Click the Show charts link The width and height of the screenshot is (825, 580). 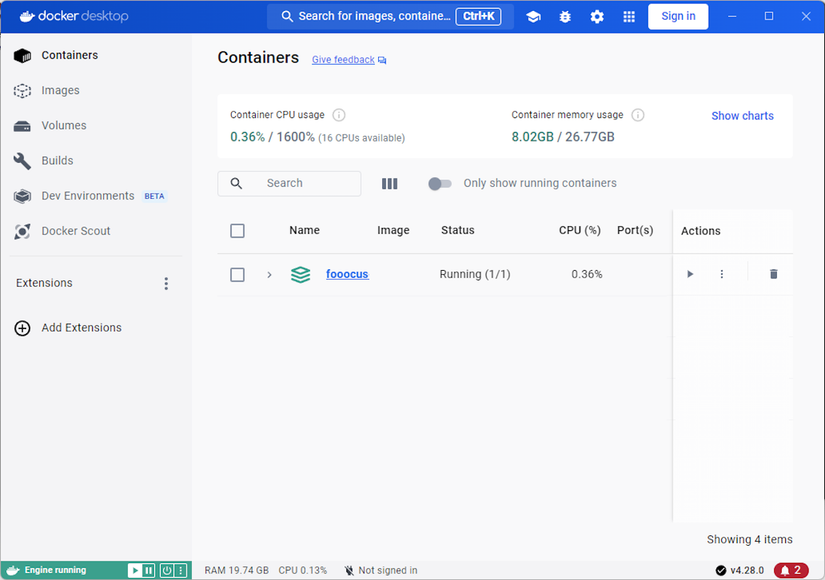pos(742,116)
